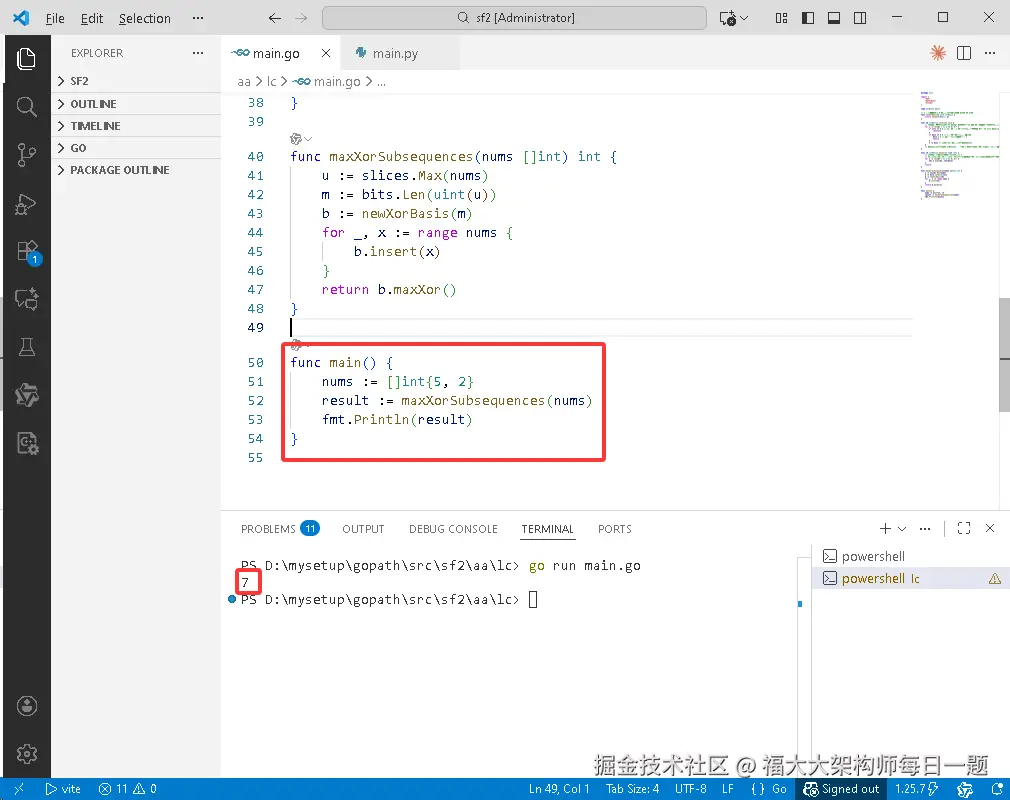Viewport: 1010px width, 800px height.
Task: Open the PORTS panel tab
Action: pyautogui.click(x=615, y=529)
